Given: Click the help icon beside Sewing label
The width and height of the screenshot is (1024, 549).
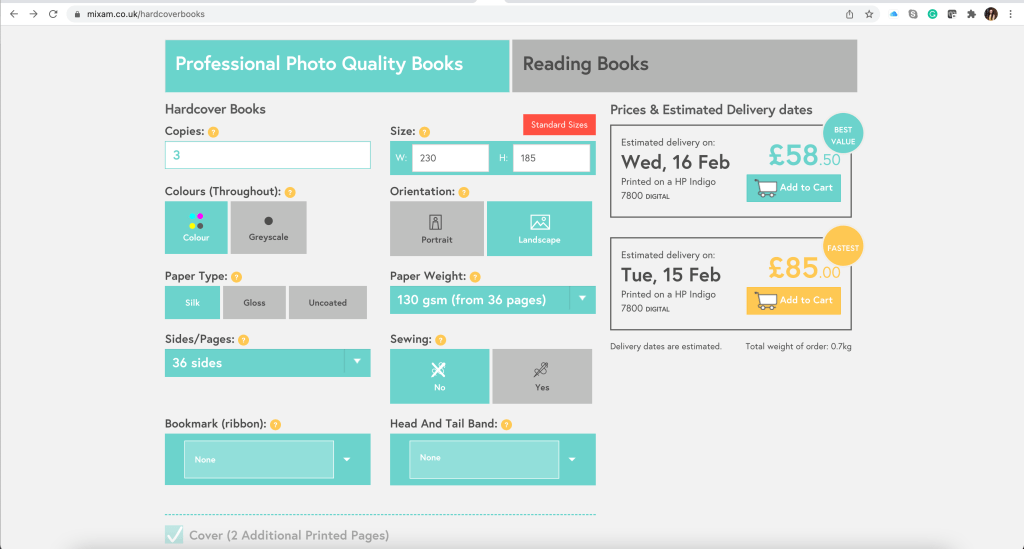Looking at the screenshot, I should click(x=441, y=340).
